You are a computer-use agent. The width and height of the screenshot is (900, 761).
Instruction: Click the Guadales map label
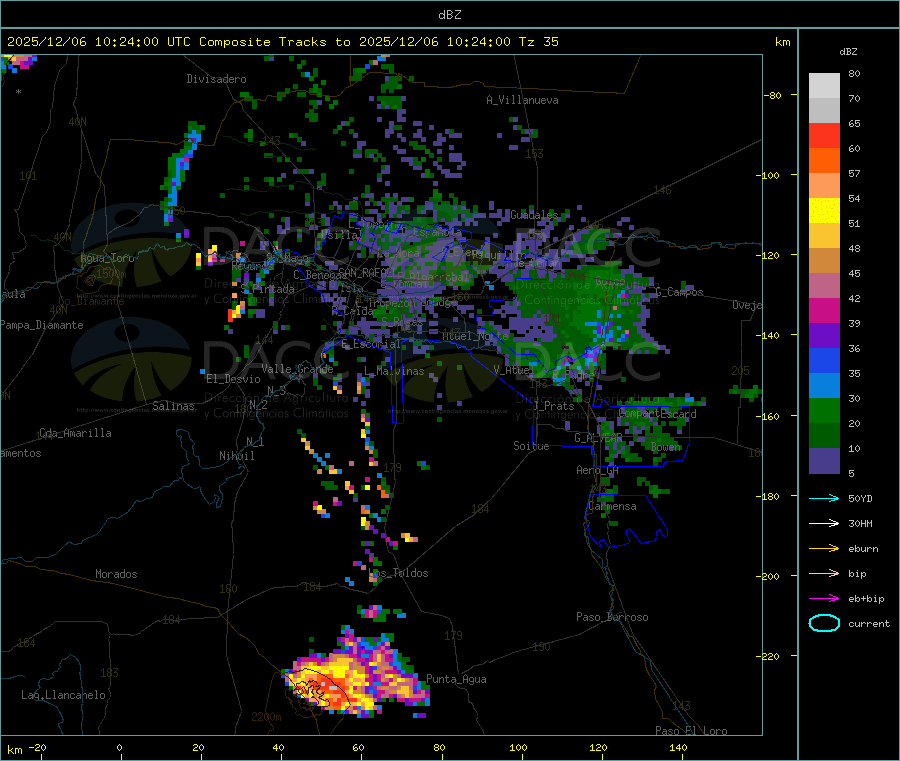(534, 215)
